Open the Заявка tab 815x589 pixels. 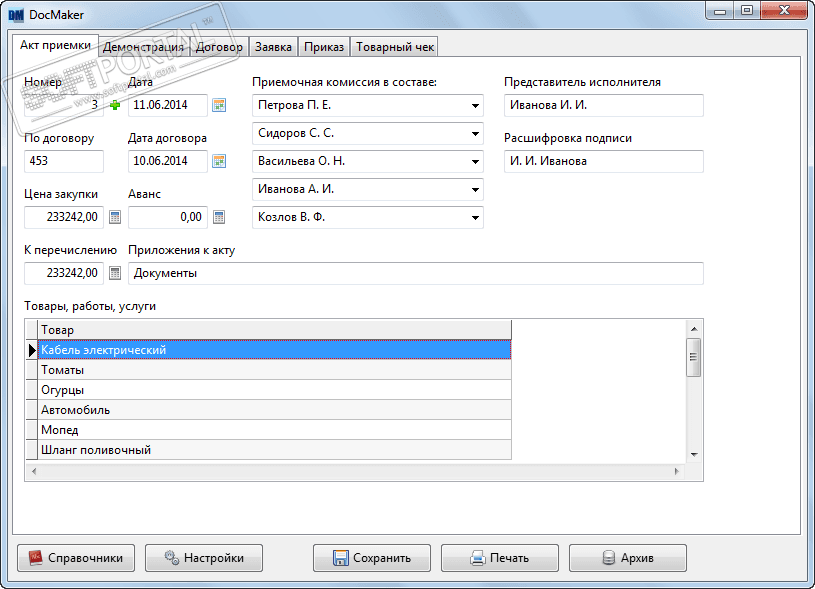coord(273,47)
